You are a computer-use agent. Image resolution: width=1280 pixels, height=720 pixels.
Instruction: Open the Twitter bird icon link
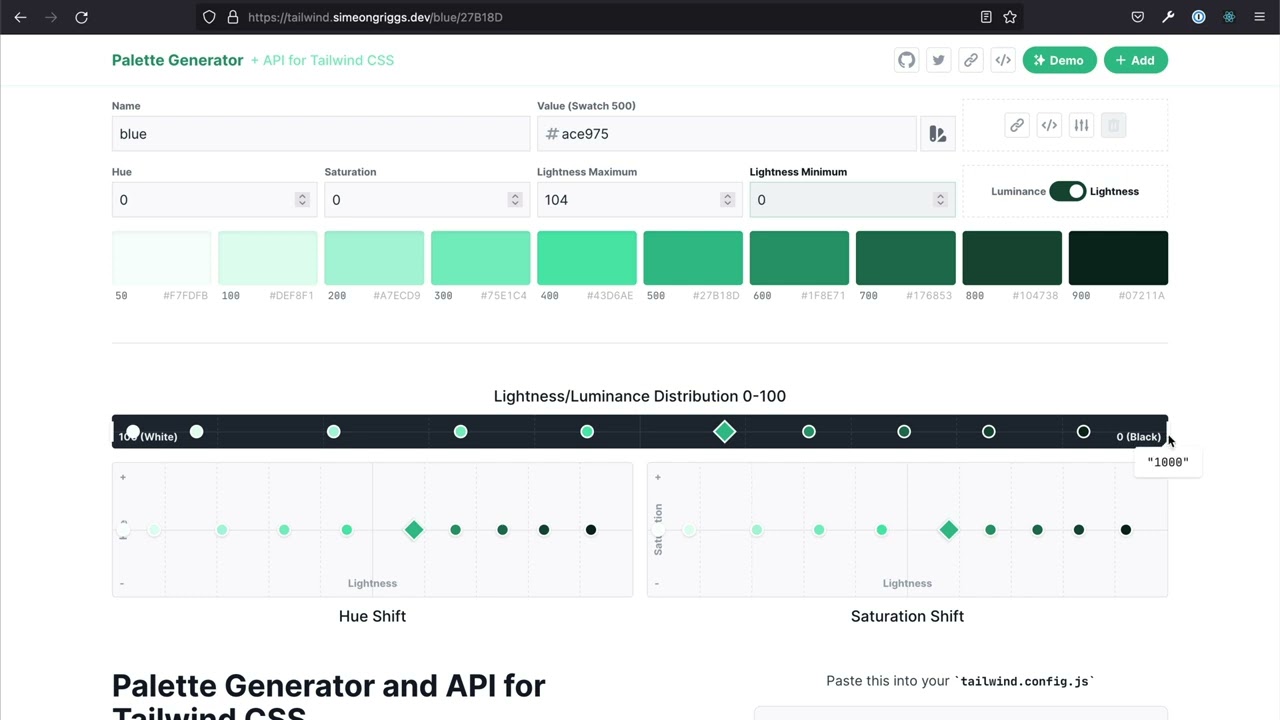tap(938, 60)
